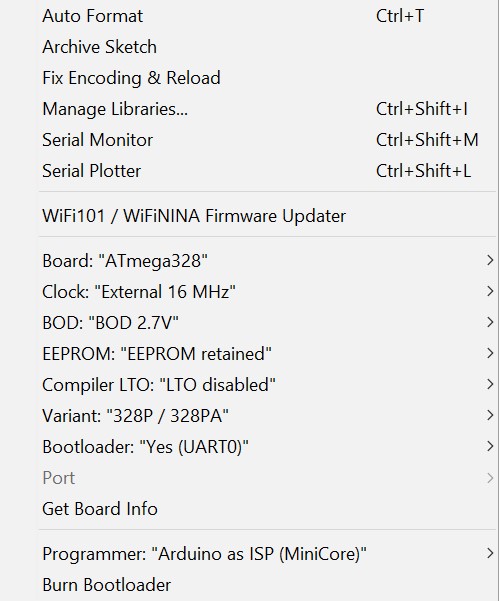Expand the Board "ATmega328" submenu
The height and width of the screenshot is (601, 499).
point(267,261)
